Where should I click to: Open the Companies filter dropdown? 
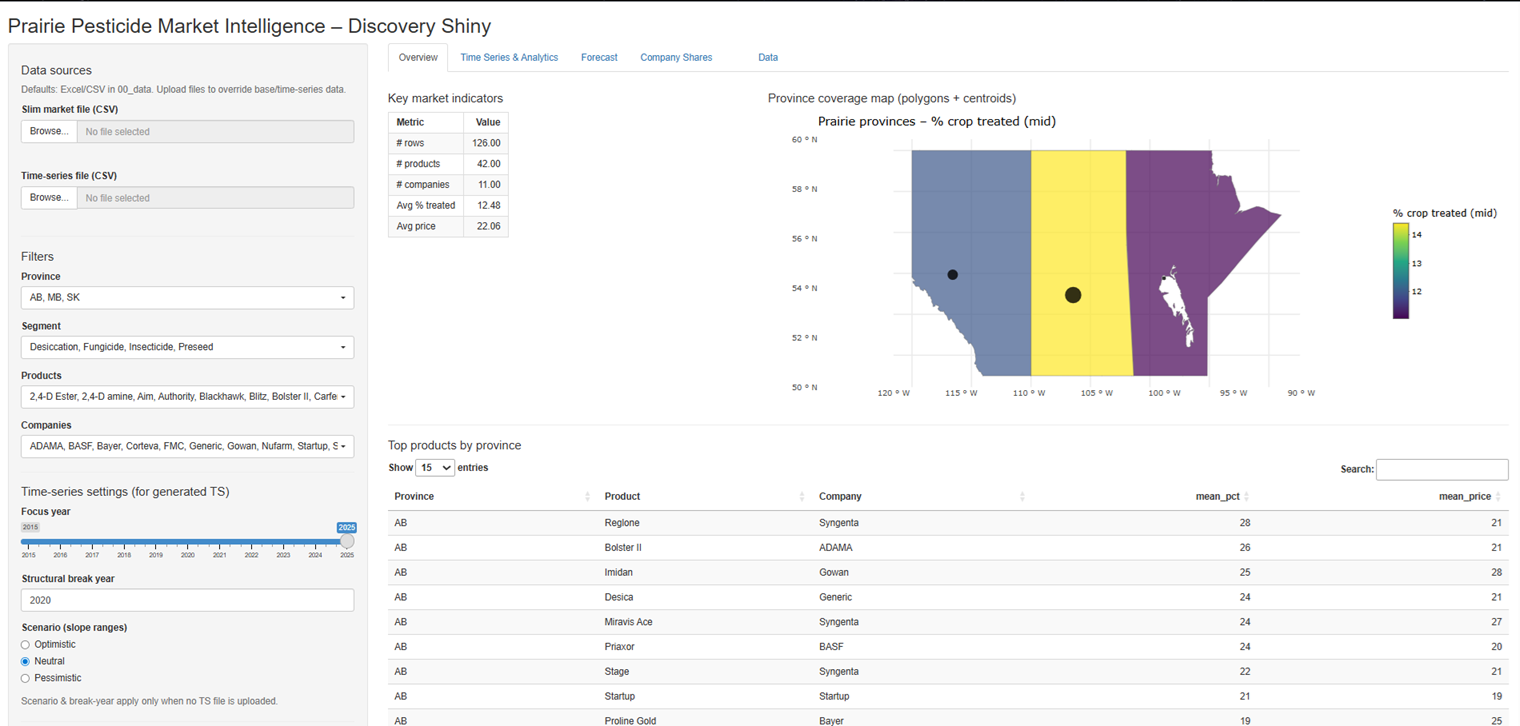coord(187,446)
